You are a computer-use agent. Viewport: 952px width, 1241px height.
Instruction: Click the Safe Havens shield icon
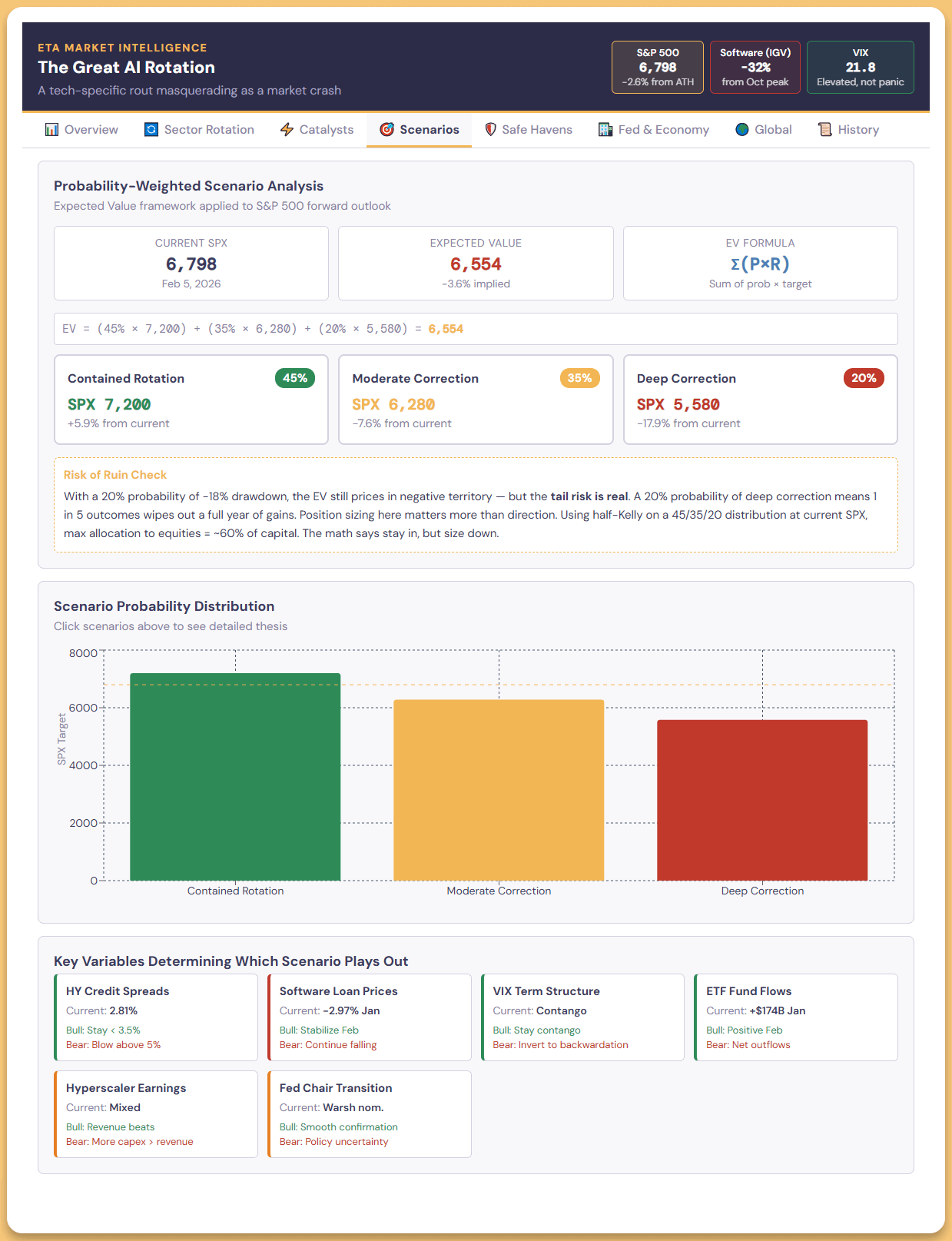(x=490, y=130)
